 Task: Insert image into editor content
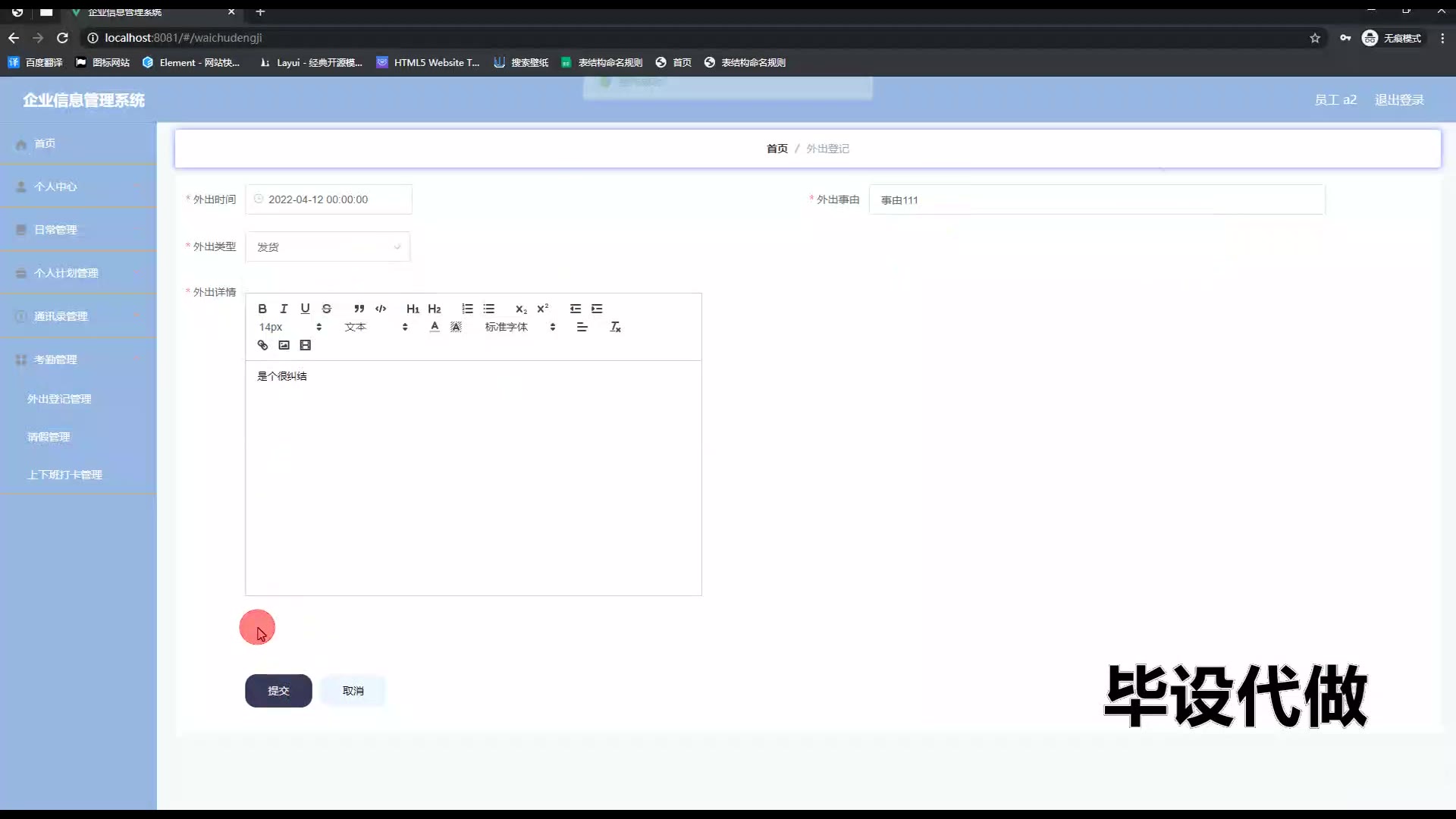click(x=284, y=345)
